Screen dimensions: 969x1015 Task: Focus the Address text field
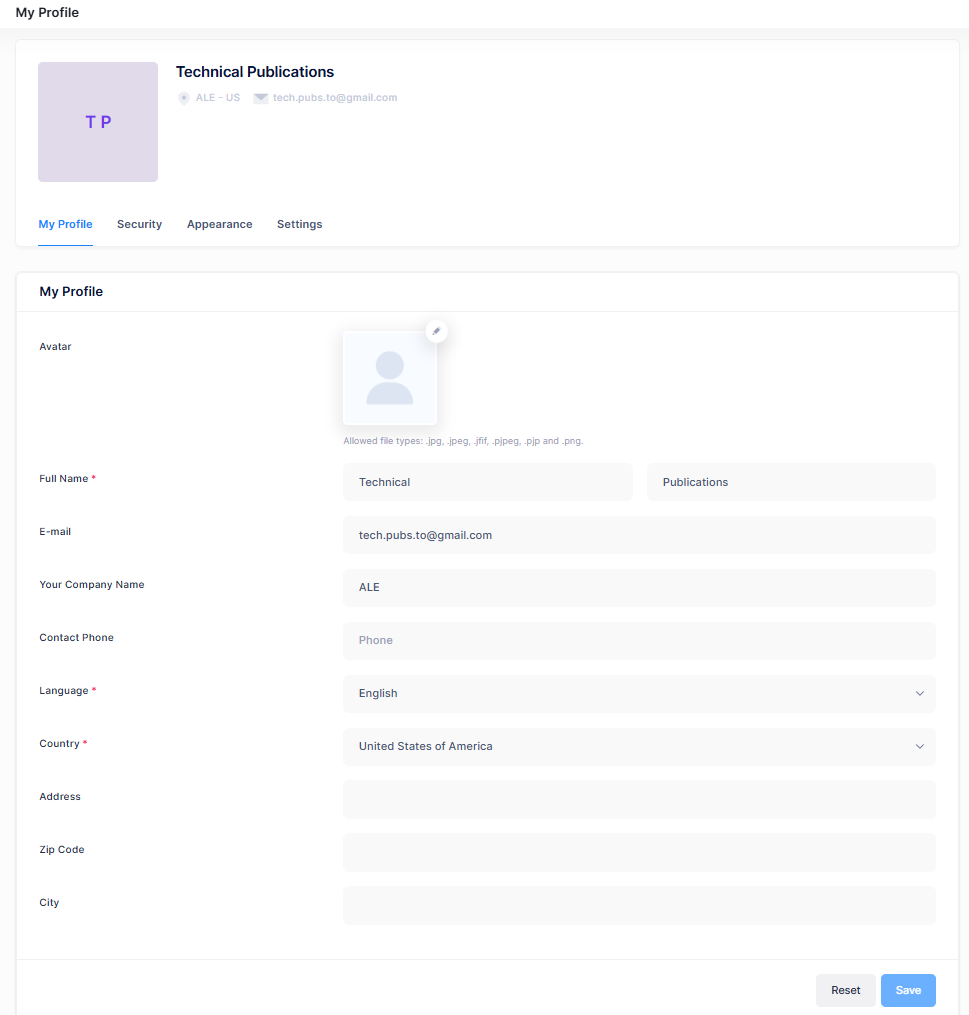coord(639,799)
